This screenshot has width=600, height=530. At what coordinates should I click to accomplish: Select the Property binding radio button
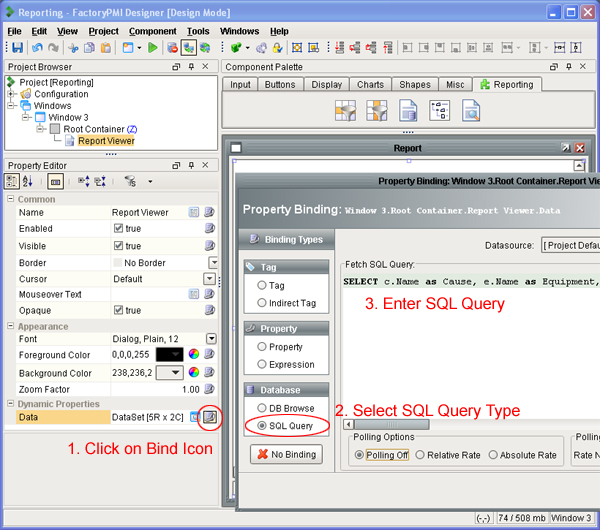pos(262,347)
